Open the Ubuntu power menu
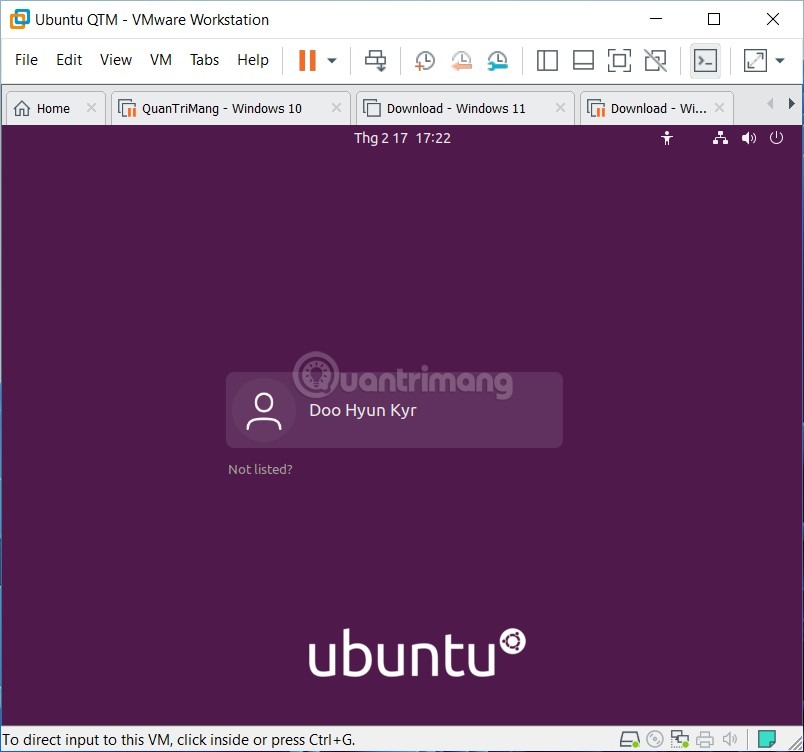 [x=776, y=138]
